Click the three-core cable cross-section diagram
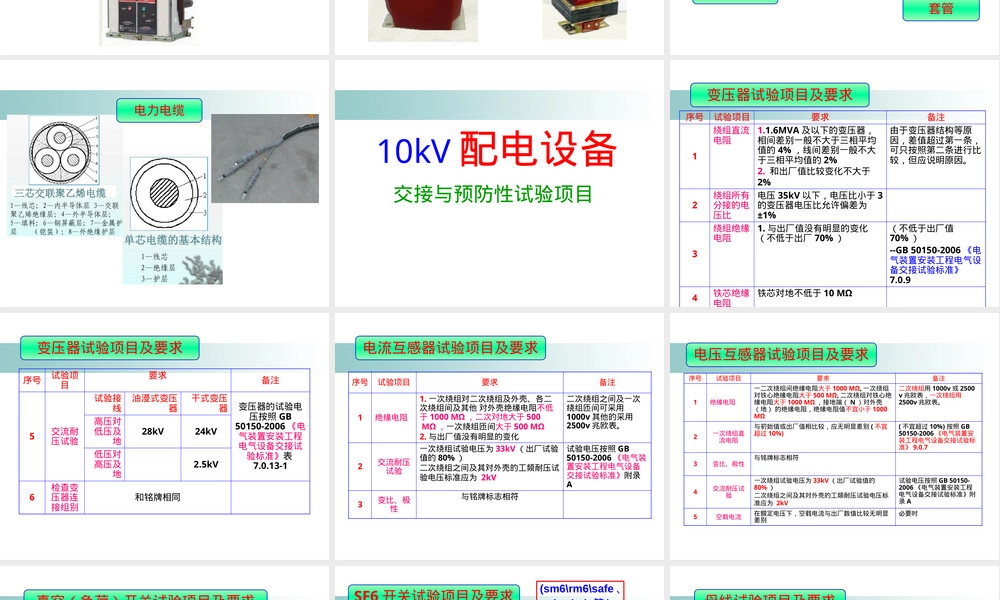Viewport: 1000px width, 600px height. coord(64,150)
